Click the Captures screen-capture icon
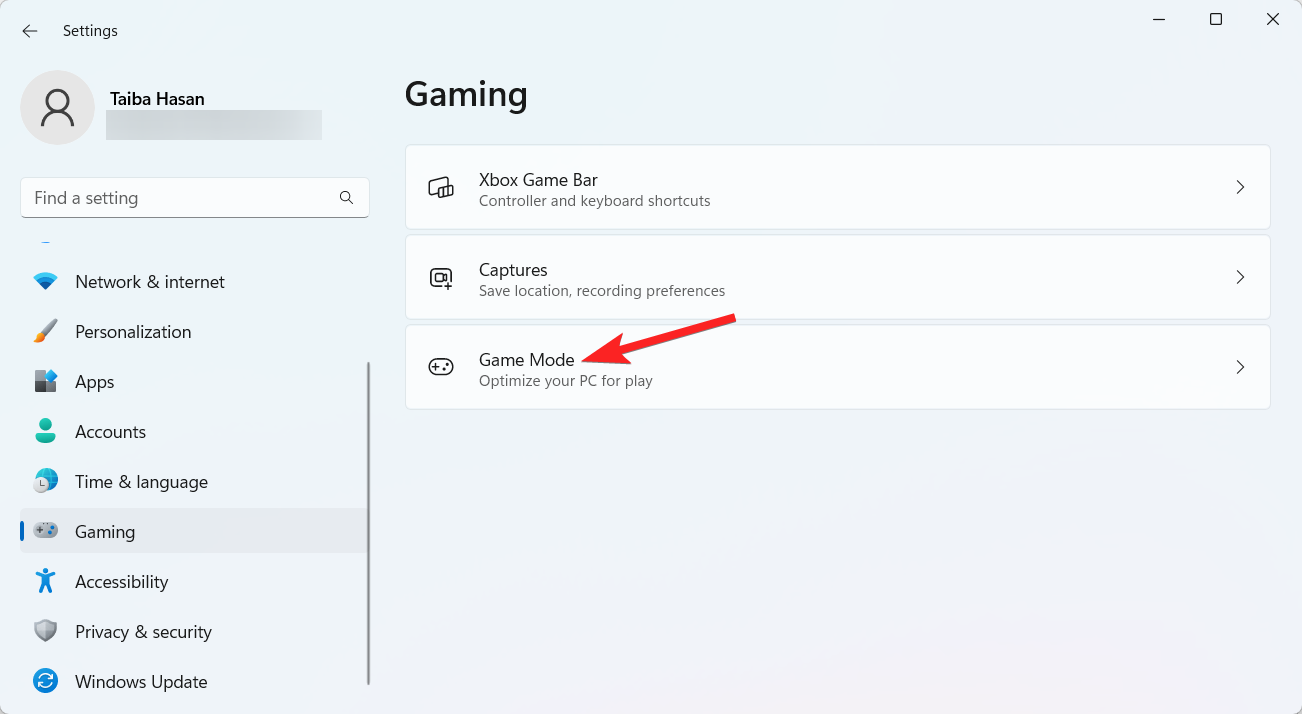The width and height of the screenshot is (1302, 714). click(440, 277)
